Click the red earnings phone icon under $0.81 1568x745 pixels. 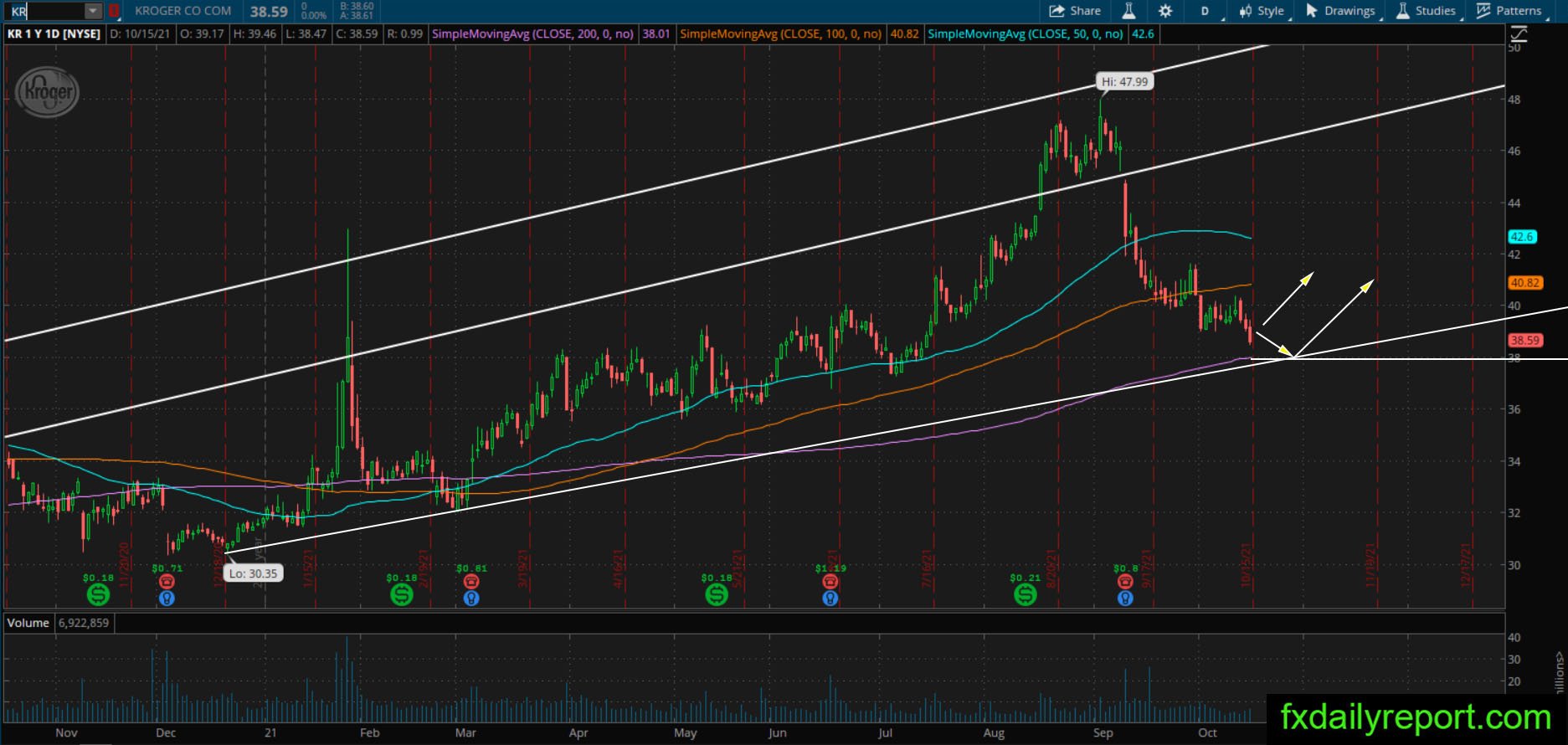(x=471, y=582)
